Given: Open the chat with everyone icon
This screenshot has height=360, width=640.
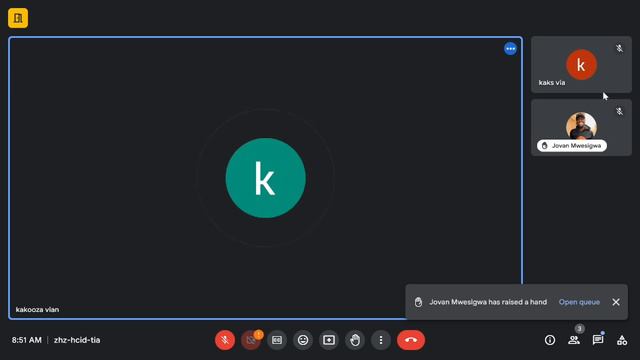Looking at the screenshot, I should pyautogui.click(x=598, y=340).
